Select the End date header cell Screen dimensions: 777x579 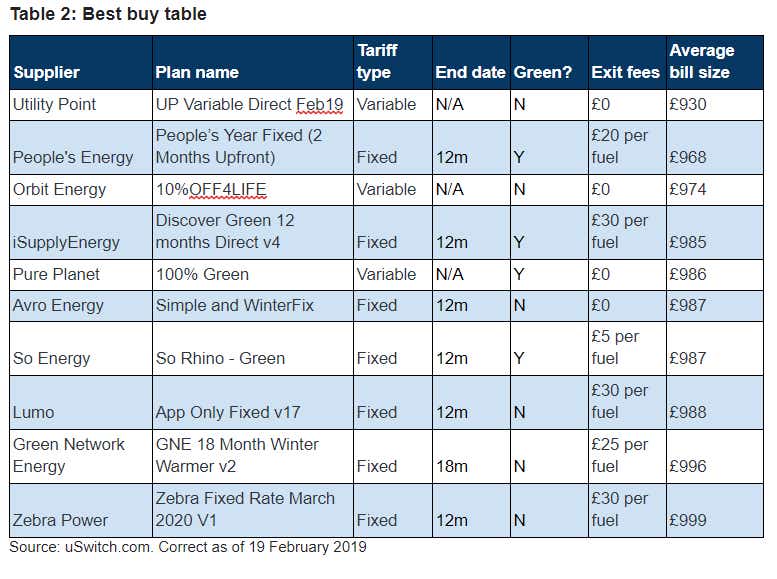pos(471,63)
